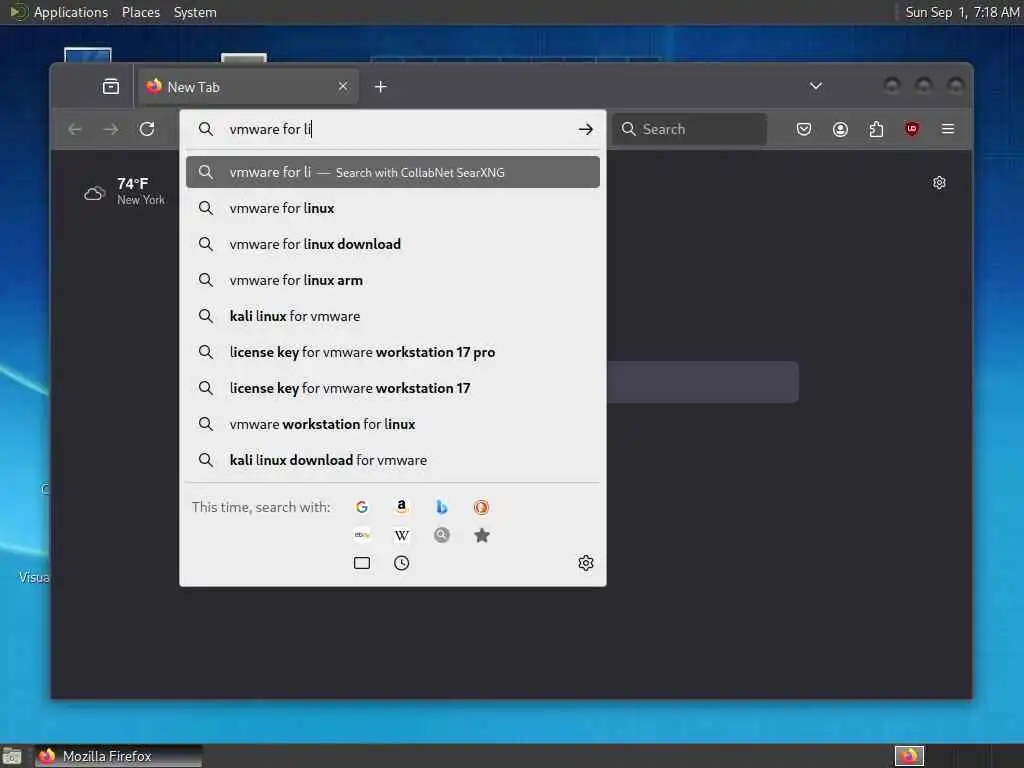Choose suggestion 'vmware for linux download'
The height and width of the screenshot is (768, 1024).
[x=392, y=244]
